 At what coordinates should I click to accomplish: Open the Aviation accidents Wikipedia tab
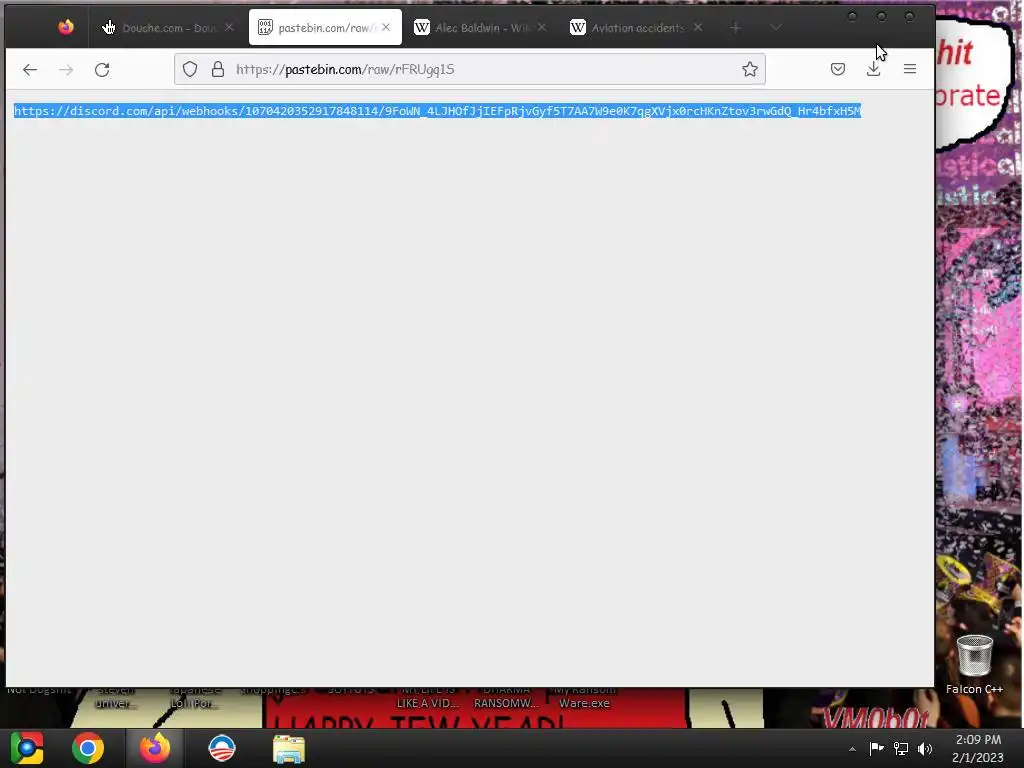point(637,27)
